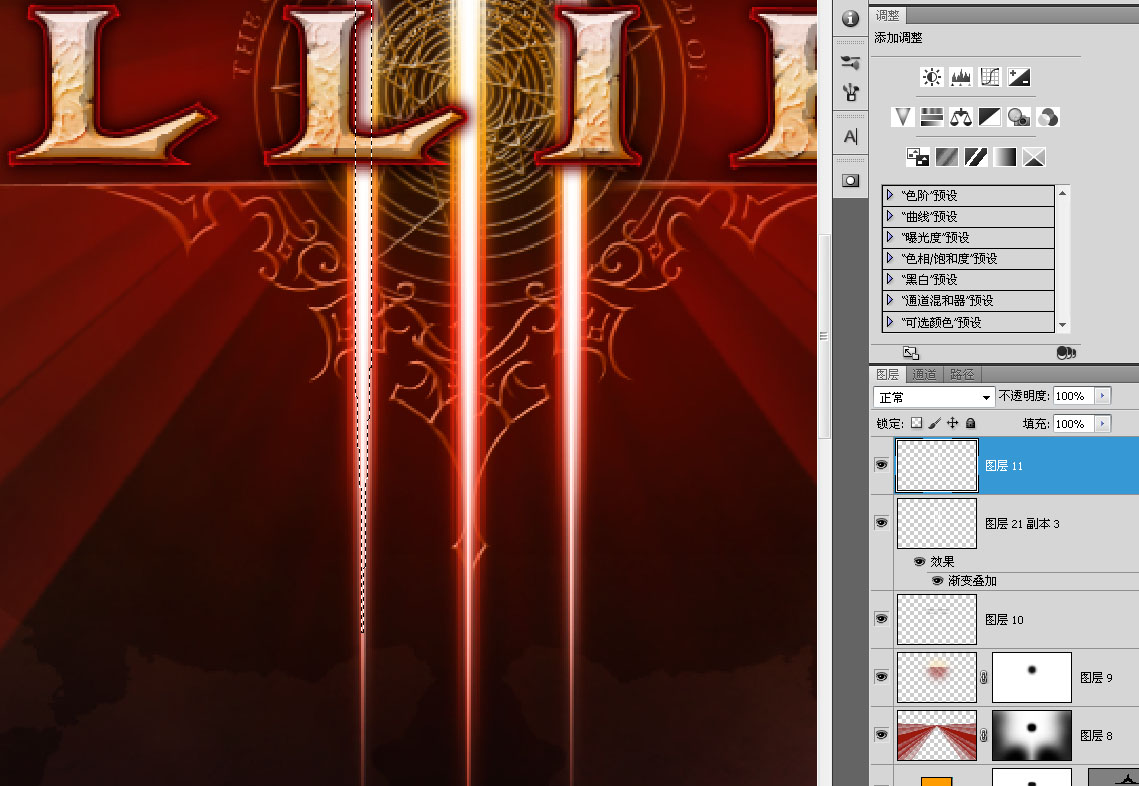This screenshot has height=786, width=1139.
Task: Switch adjustments panel to expanded view
Action: coord(911,353)
